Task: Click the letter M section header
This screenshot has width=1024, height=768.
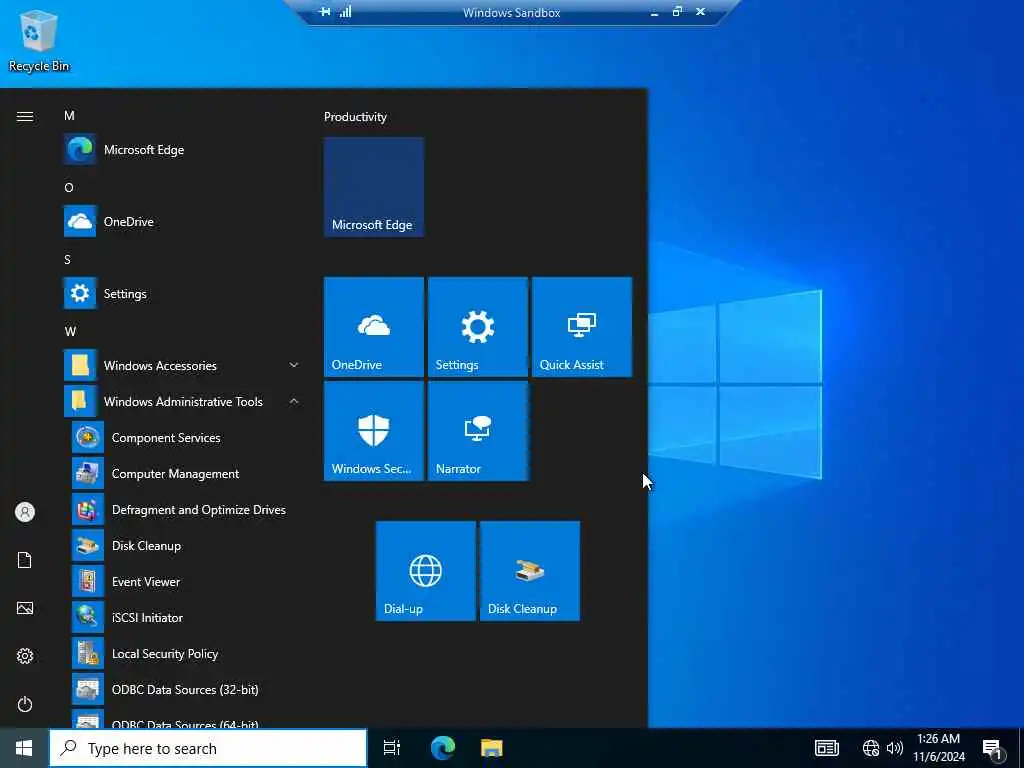Action: coord(69,116)
